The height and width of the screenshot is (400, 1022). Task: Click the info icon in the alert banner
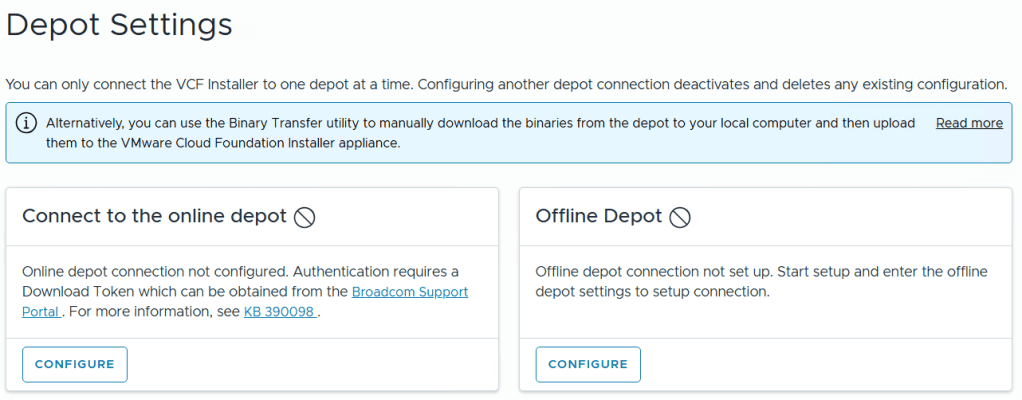coord(27,123)
